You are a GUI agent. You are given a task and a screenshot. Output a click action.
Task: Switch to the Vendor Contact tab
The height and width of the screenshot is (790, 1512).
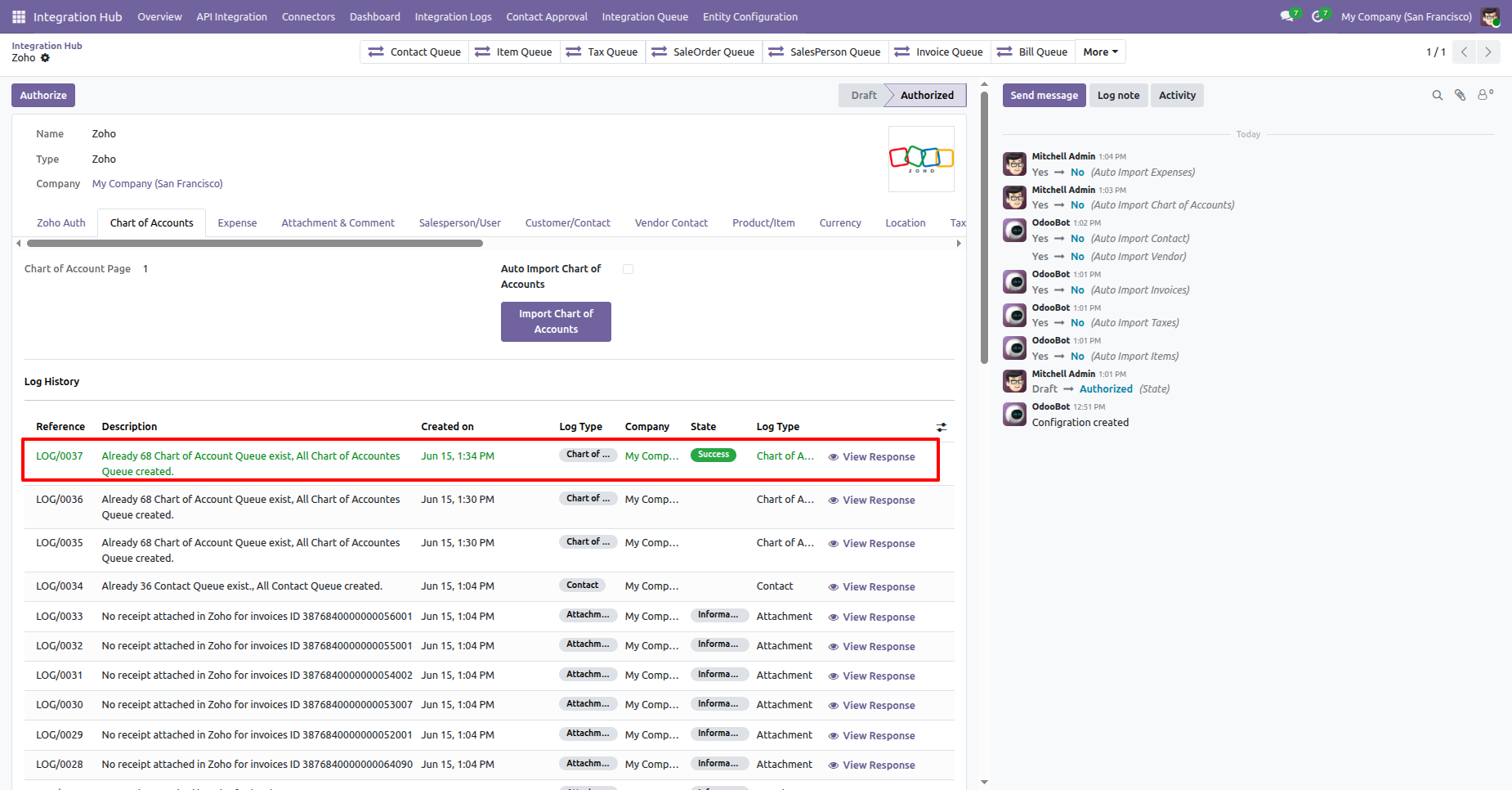[x=671, y=223]
